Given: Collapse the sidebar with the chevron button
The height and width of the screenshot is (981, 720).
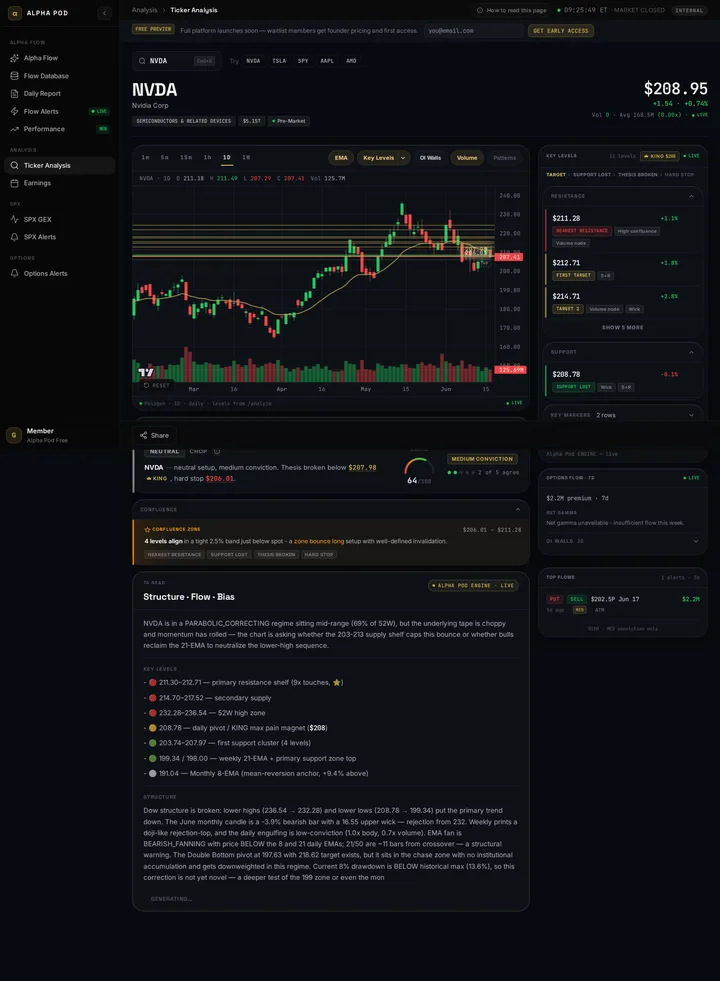Looking at the screenshot, I should [x=104, y=13].
